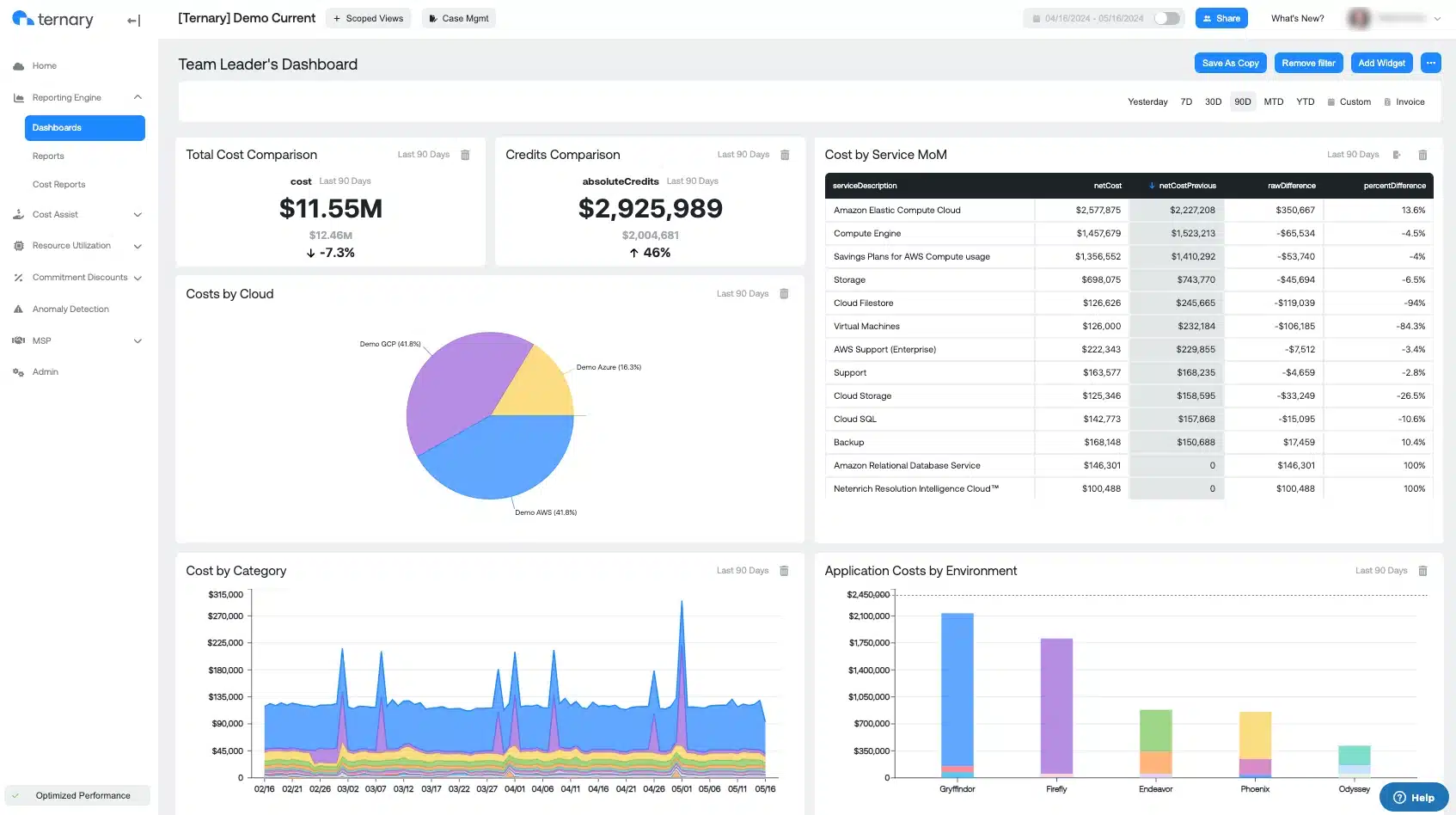
Task: Select the 90D date range
Action: pyautogui.click(x=1243, y=102)
